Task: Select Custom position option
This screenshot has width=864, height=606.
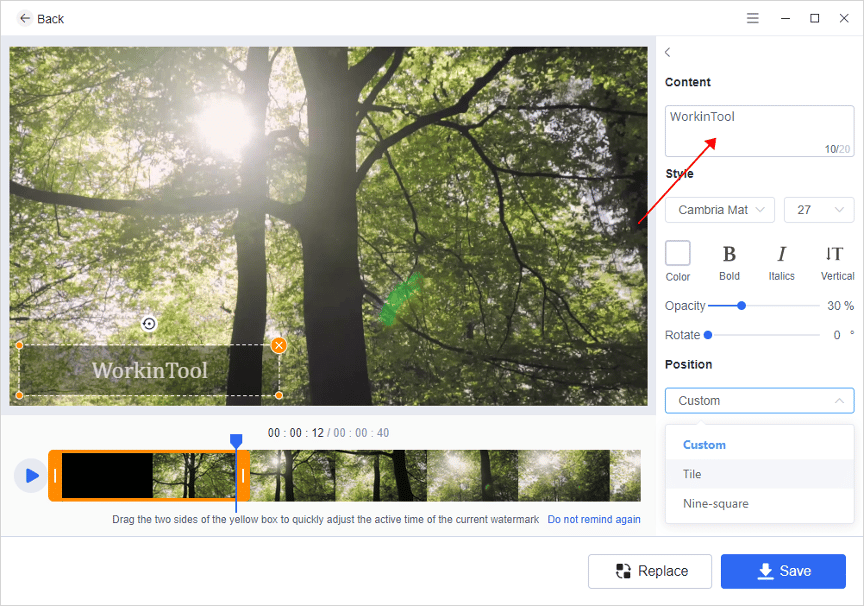Action: click(x=759, y=445)
